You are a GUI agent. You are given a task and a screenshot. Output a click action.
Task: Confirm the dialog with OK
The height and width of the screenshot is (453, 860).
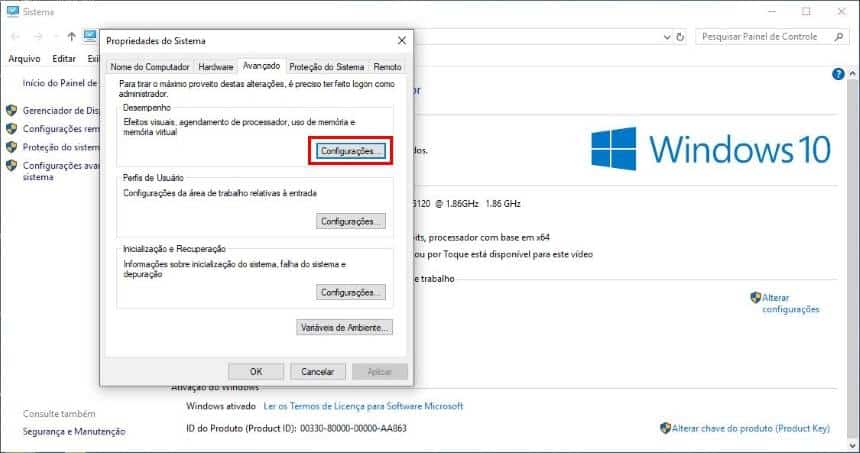pyautogui.click(x=256, y=371)
